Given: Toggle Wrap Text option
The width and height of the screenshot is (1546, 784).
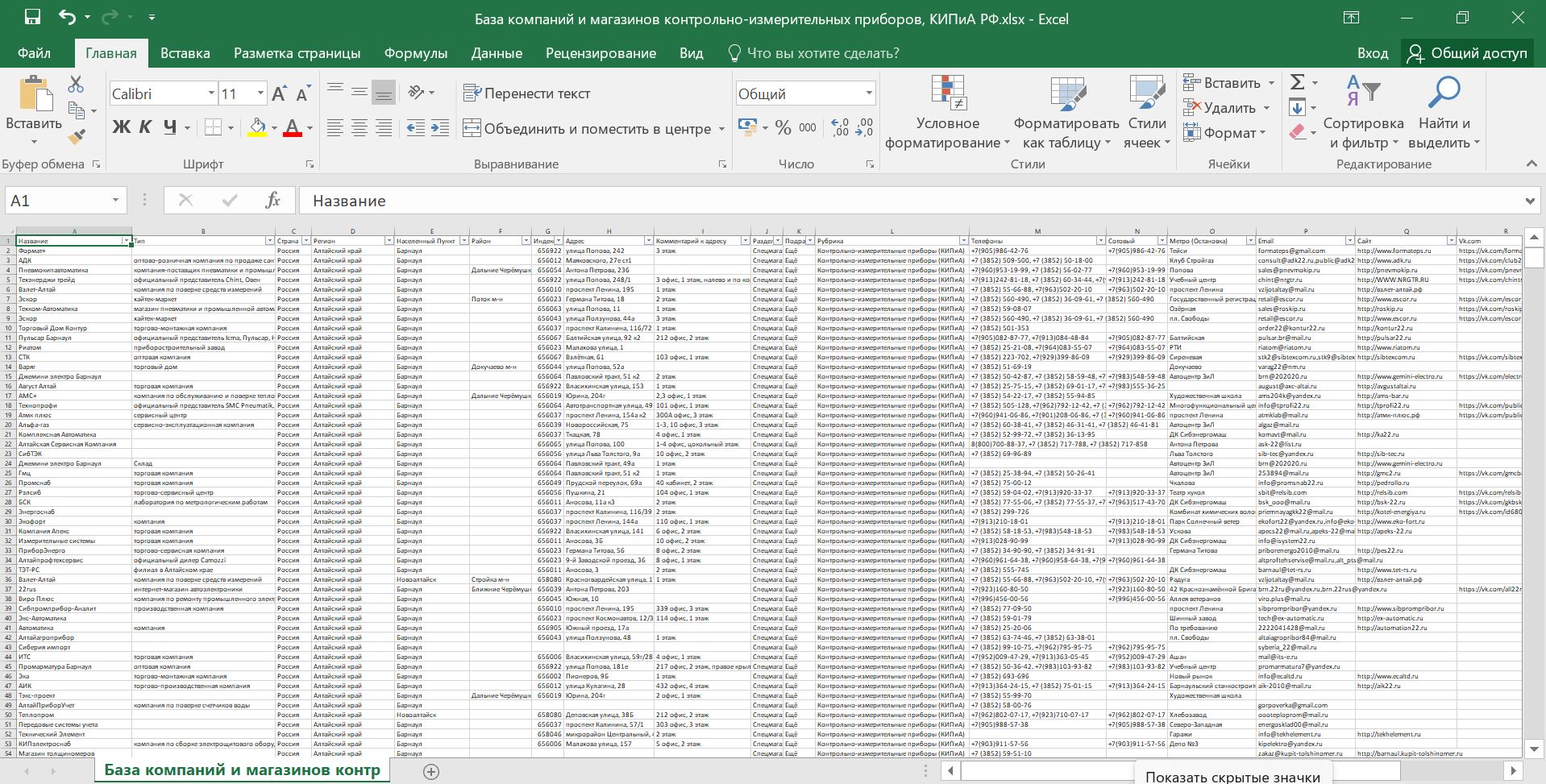Looking at the screenshot, I should pyautogui.click(x=527, y=93).
